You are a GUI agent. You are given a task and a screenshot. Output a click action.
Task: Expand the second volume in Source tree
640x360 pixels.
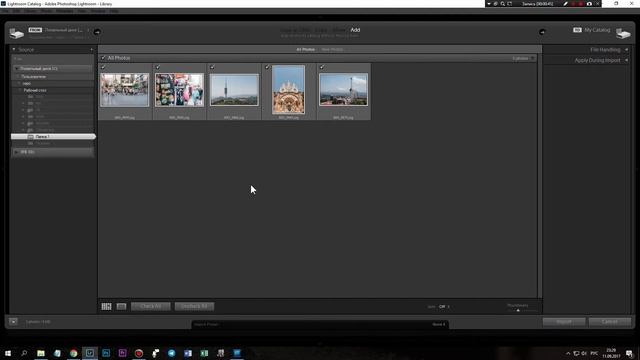(16, 152)
